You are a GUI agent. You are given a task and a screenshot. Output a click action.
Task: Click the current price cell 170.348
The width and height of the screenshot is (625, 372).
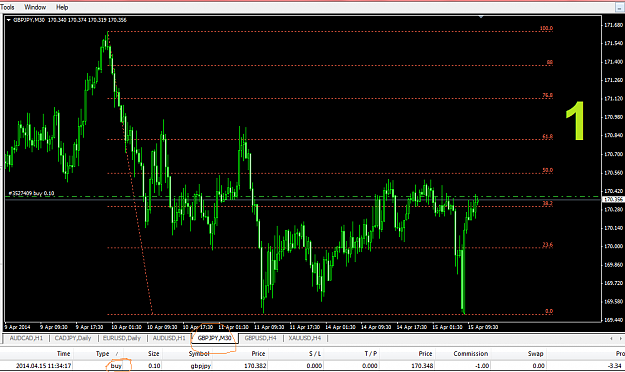tap(422, 366)
